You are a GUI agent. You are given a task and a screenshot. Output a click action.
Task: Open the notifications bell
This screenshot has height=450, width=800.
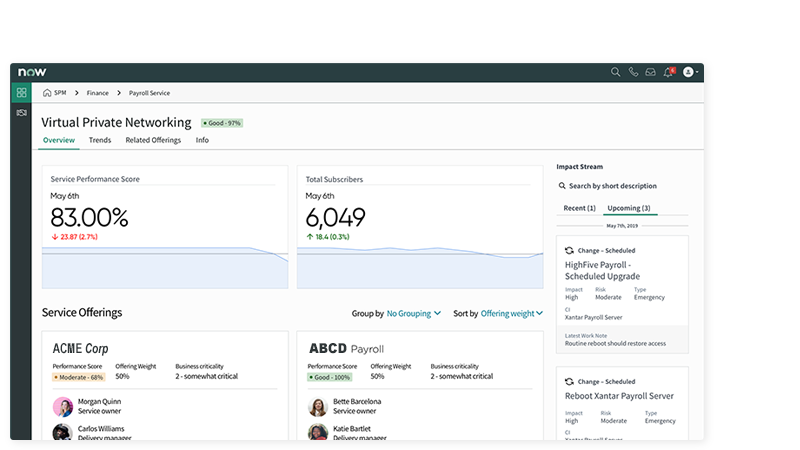click(x=668, y=72)
